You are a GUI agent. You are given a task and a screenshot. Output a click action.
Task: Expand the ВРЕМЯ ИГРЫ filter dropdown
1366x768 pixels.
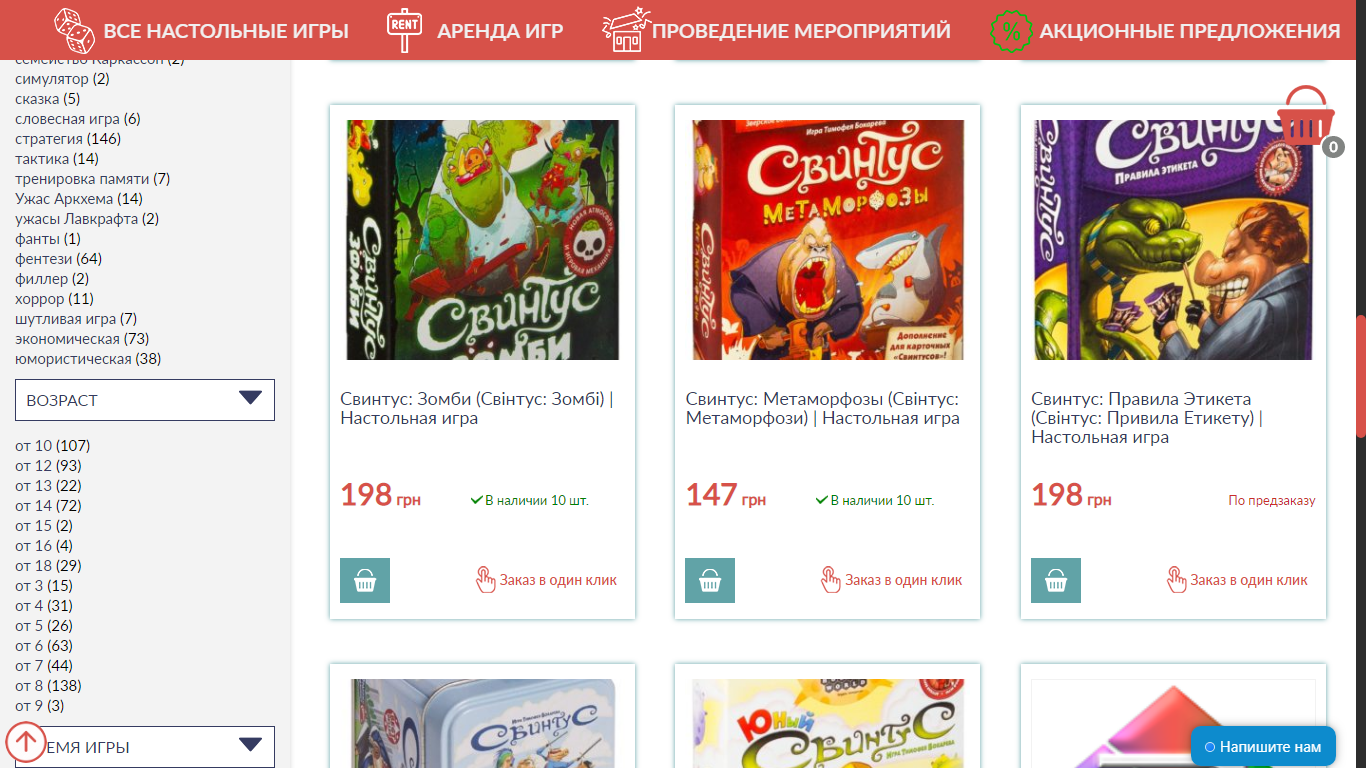coord(145,747)
